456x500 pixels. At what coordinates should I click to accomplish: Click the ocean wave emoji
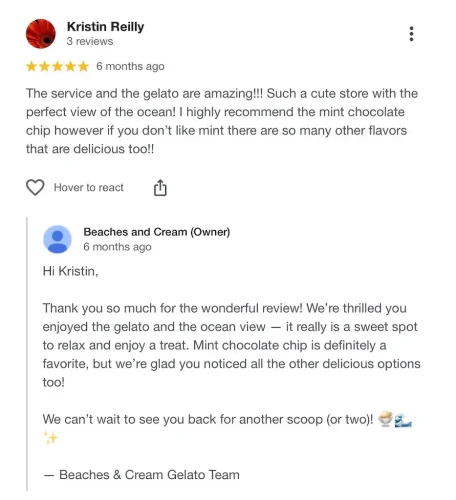click(x=403, y=420)
